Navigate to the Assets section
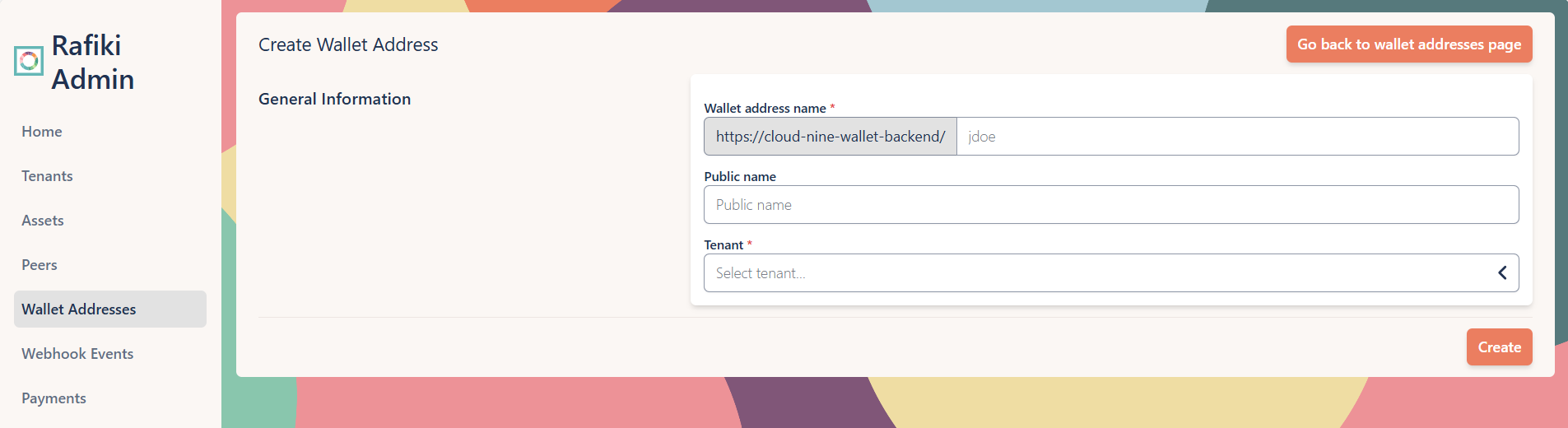 tap(43, 221)
